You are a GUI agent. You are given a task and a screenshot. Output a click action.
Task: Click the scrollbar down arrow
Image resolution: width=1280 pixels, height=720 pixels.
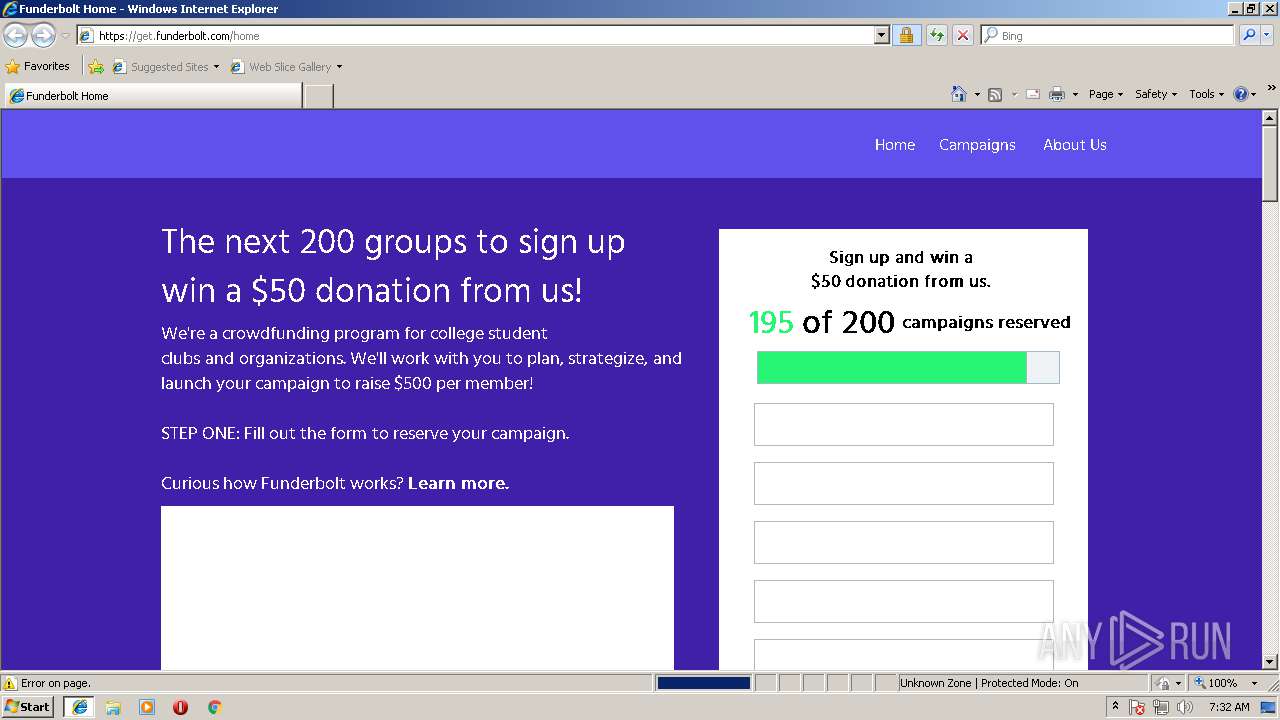(1270, 661)
